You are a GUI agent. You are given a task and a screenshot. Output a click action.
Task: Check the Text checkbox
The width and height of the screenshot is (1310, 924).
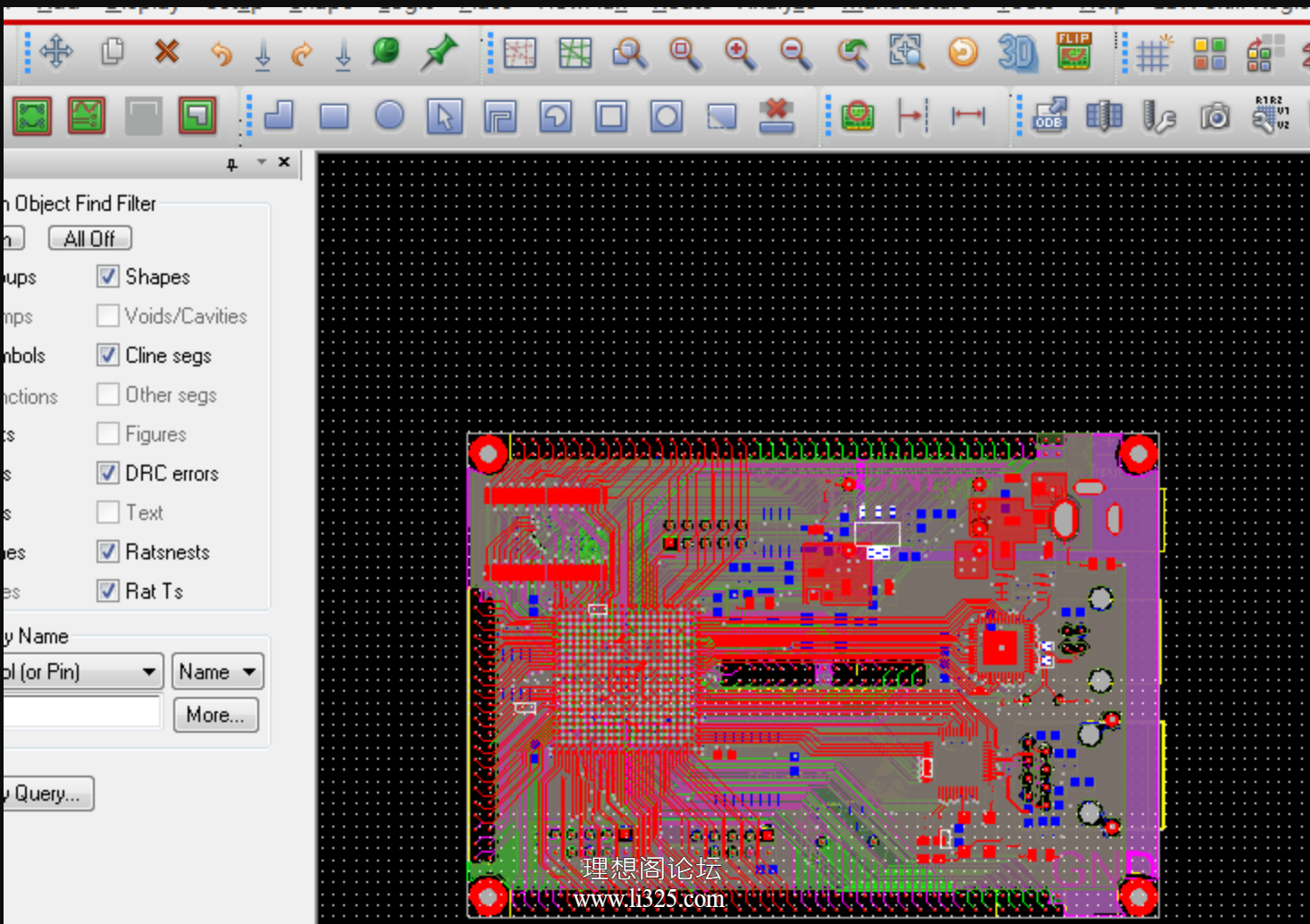tap(108, 513)
